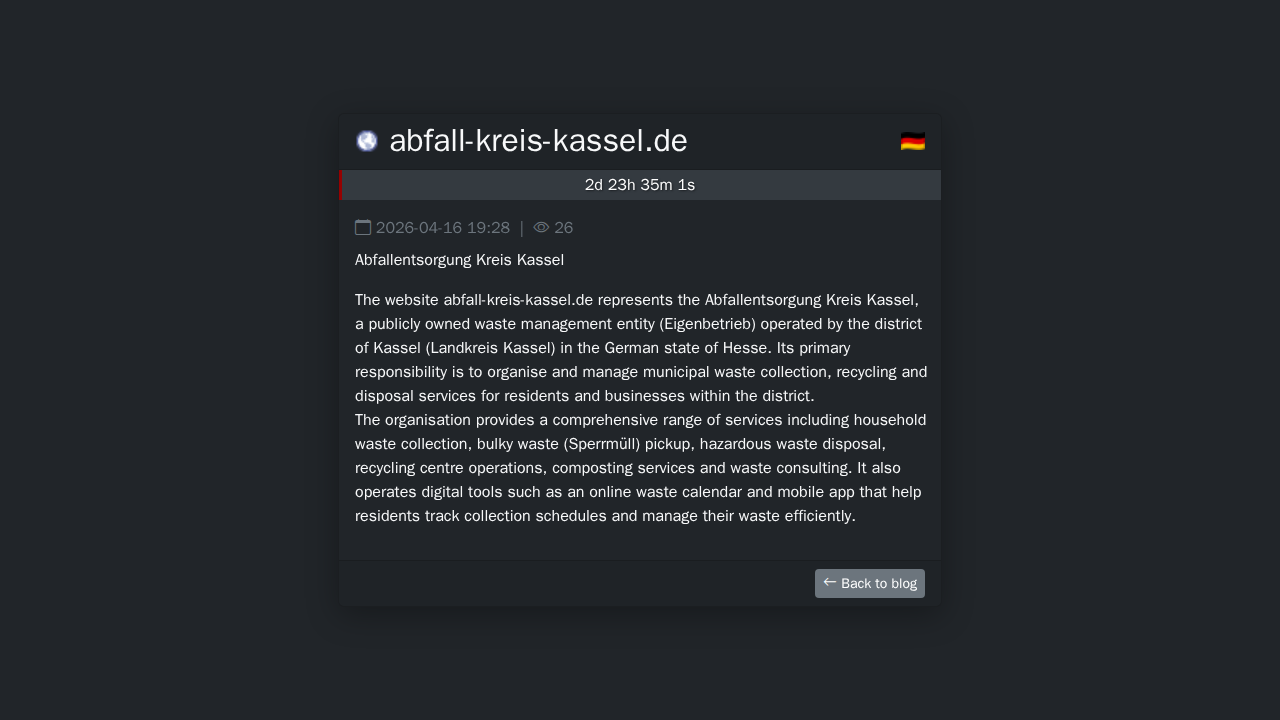Click the countdown timer 2d 23h 35m
Viewport: 1280px width, 720px height.
click(640, 185)
